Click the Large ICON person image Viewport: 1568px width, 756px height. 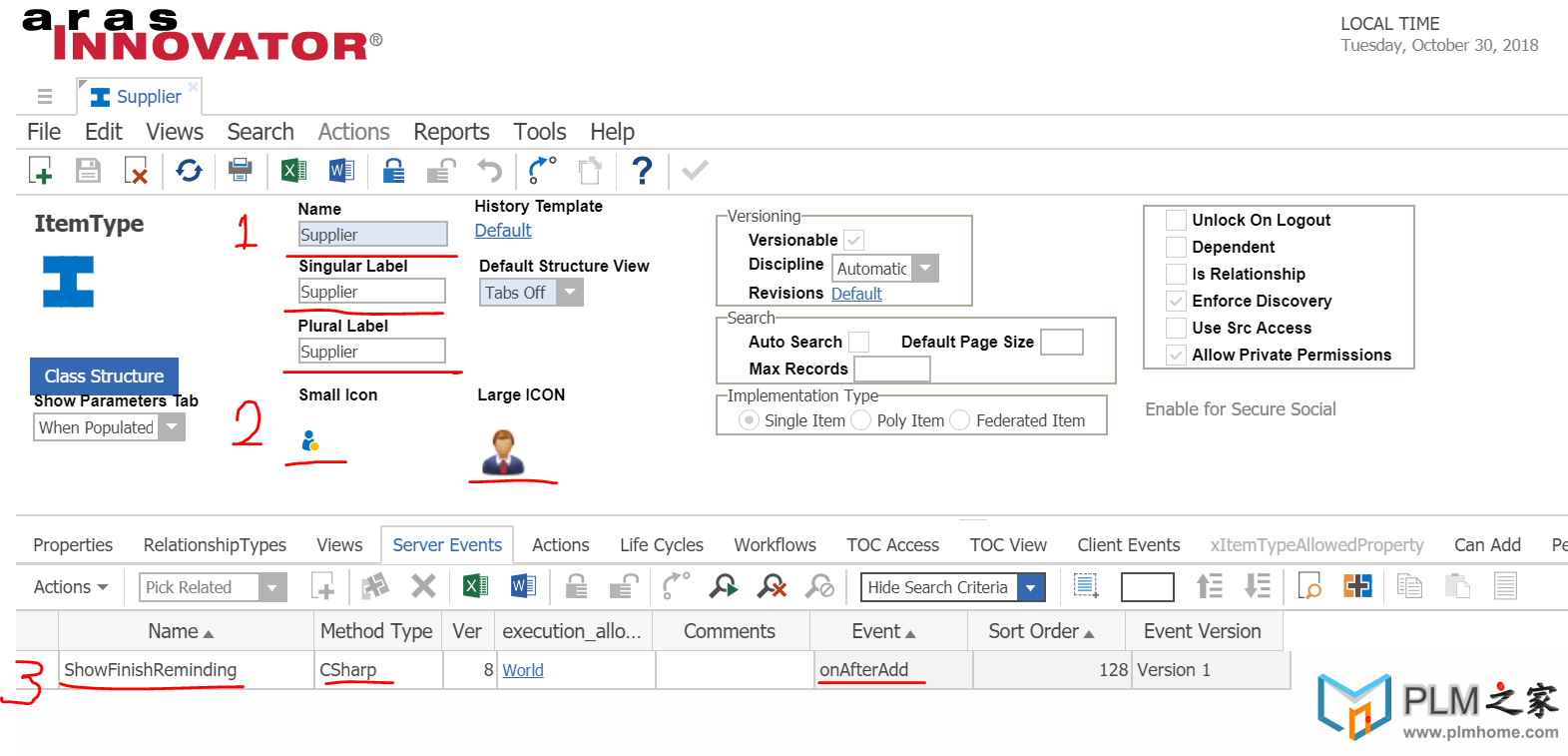coord(504,451)
